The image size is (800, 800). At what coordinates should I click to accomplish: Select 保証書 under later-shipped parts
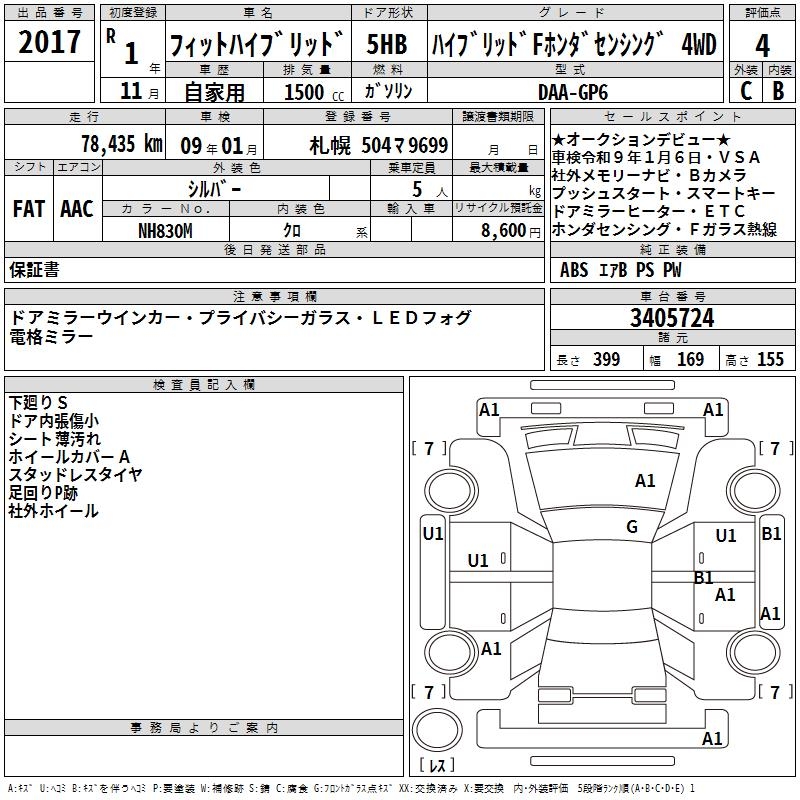pyautogui.click(x=34, y=270)
